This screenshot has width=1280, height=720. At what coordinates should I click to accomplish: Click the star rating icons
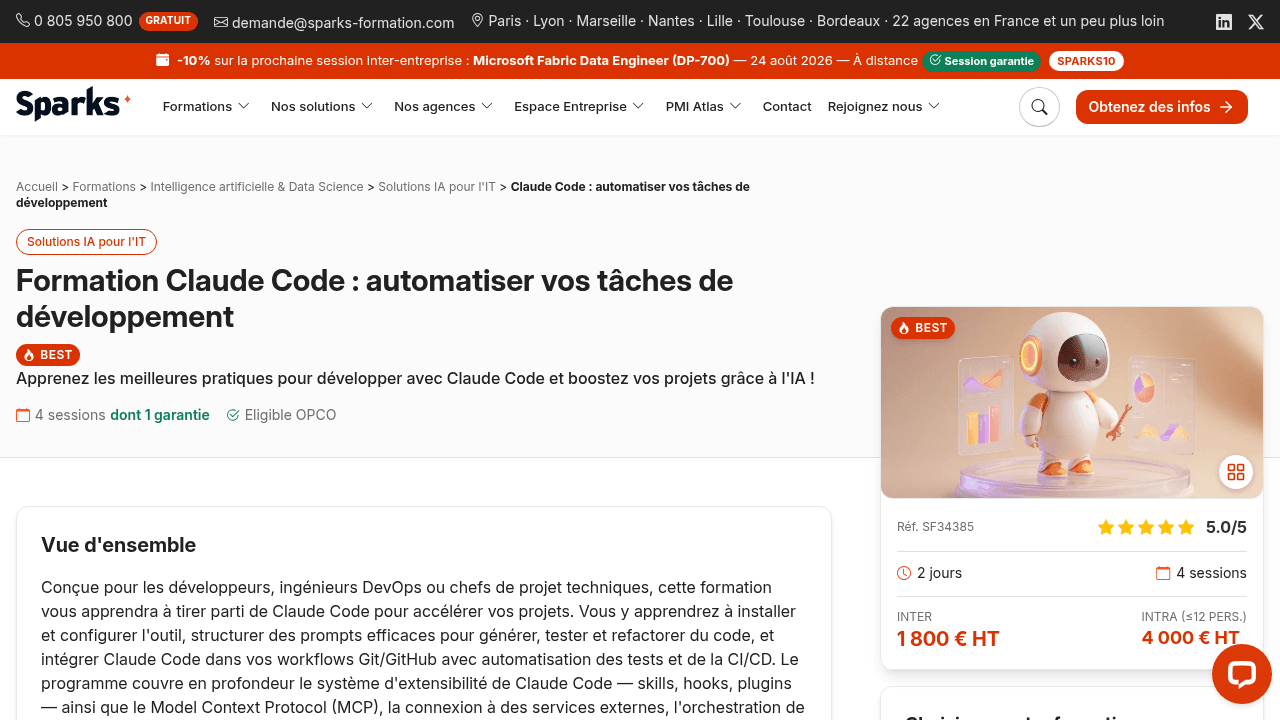click(x=1146, y=527)
